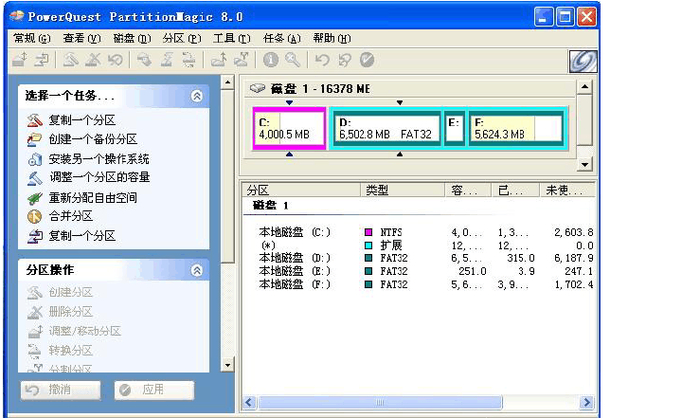Image resolution: width=682 pixels, height=418 pixels.
Task: Click the Convert partition icon right of Format in toolbar
Action: [x=189, y=60]
